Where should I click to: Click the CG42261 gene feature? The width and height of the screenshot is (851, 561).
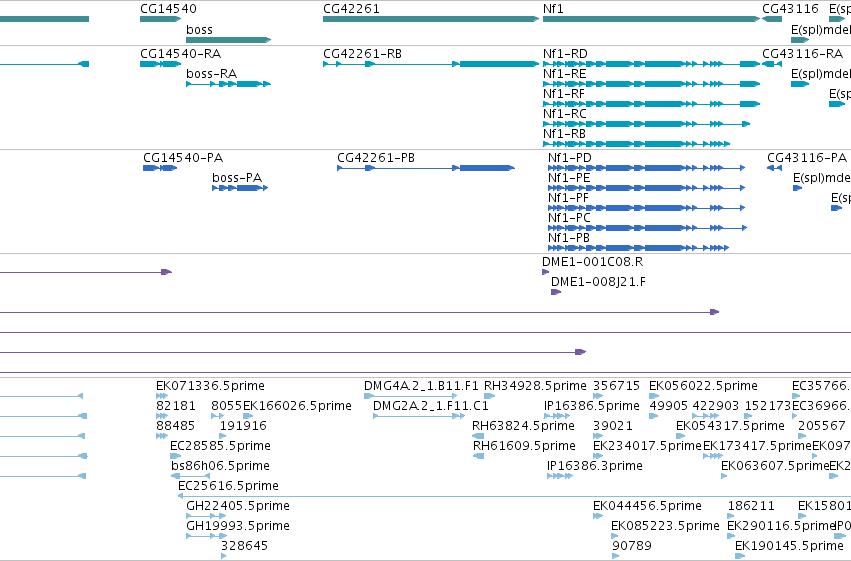[x=431, y=19]
